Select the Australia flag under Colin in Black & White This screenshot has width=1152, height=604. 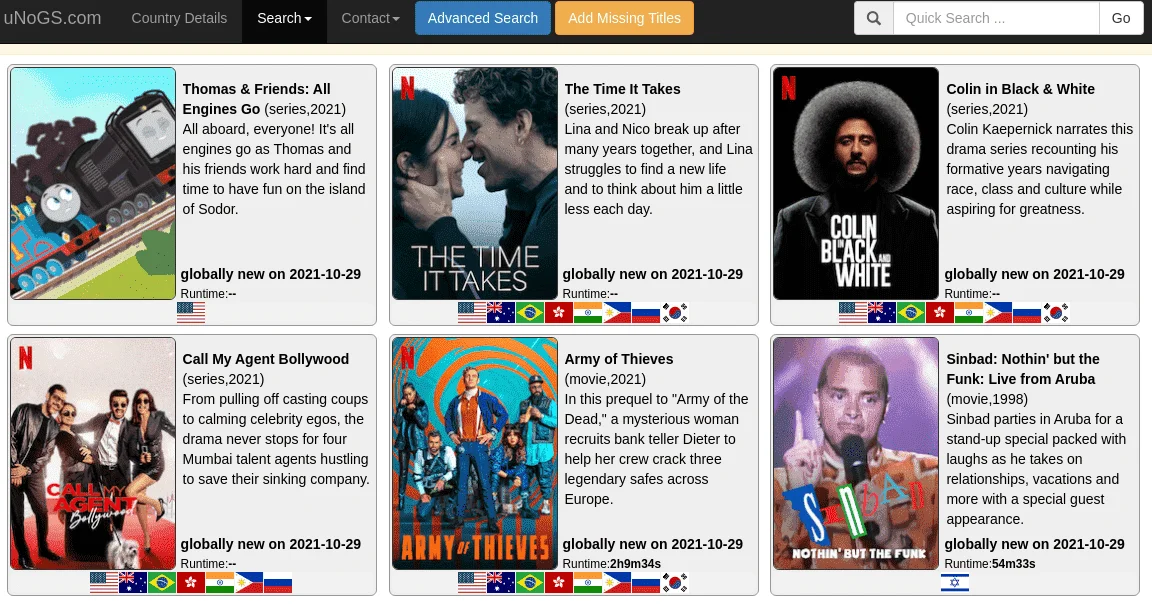click(882, 313)
